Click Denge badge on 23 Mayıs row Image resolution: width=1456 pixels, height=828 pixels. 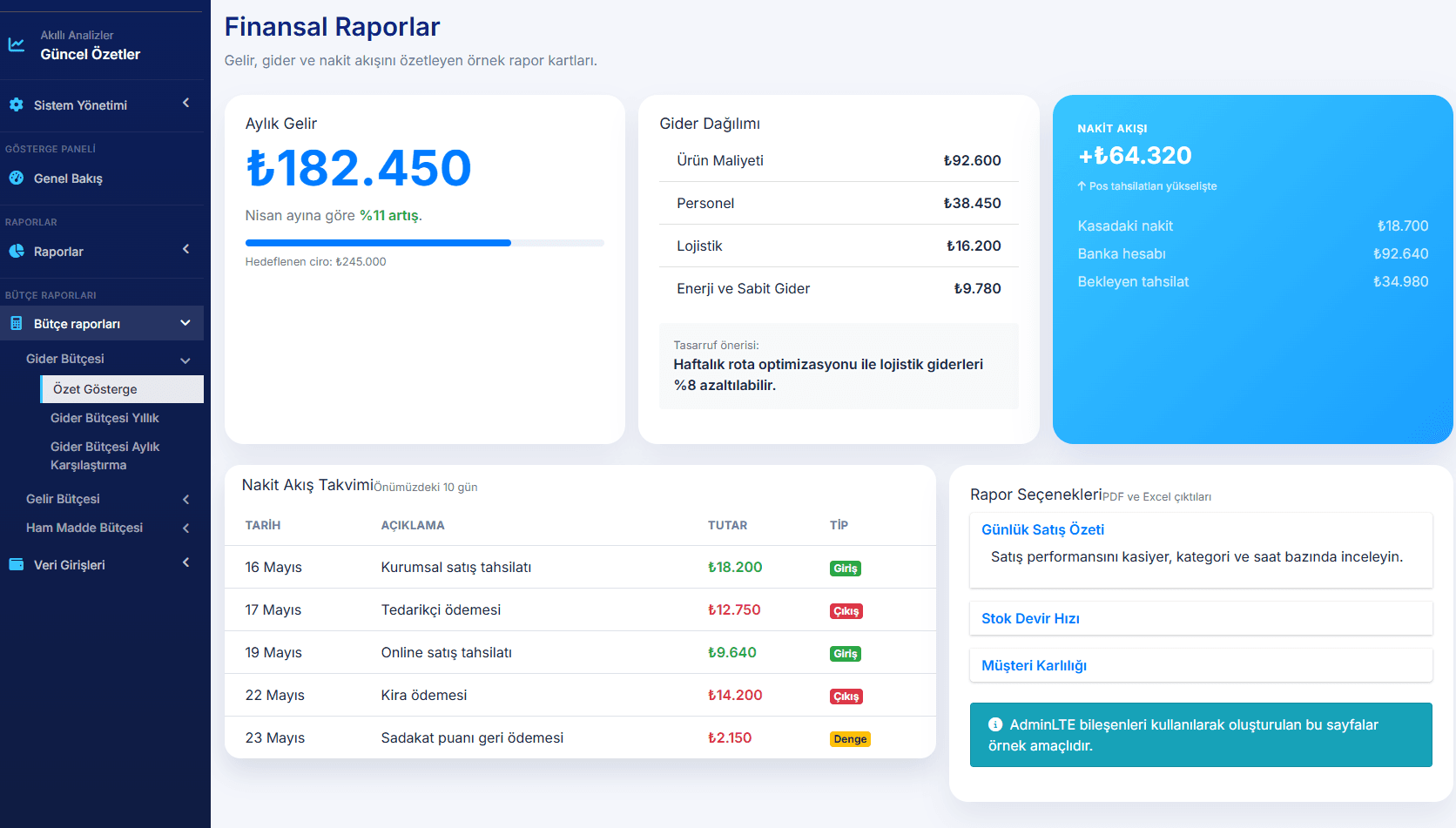850,739
